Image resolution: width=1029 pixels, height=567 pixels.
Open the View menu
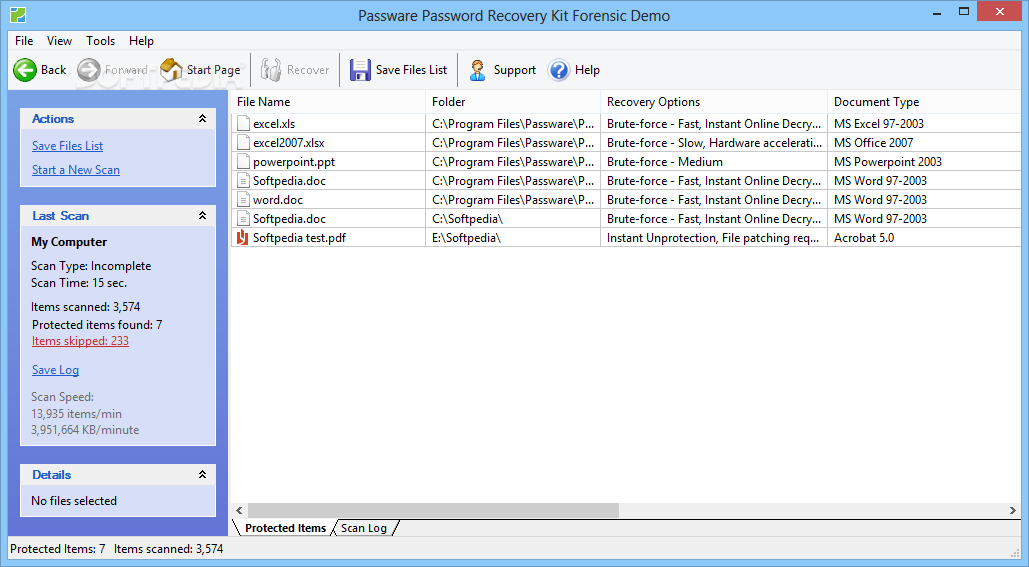(x=59, y=41)
